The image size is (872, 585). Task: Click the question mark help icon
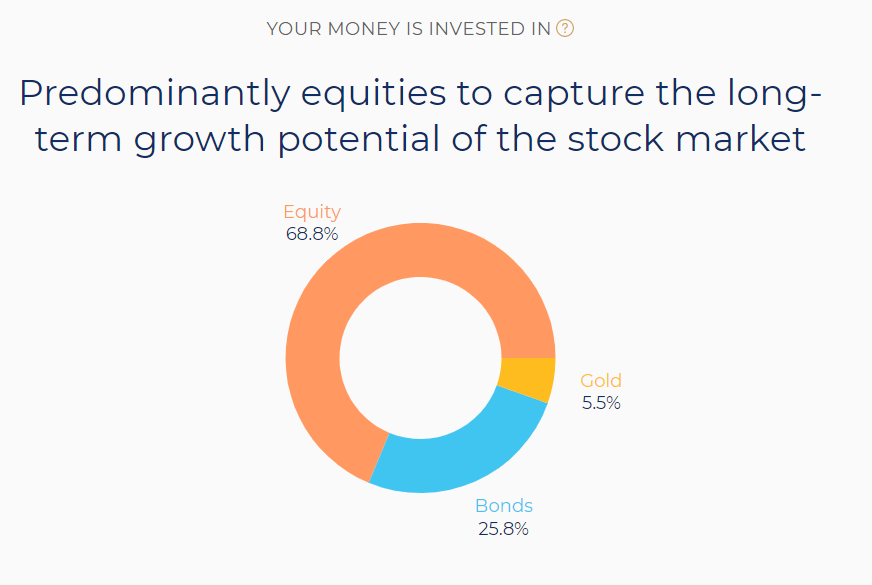566,29
